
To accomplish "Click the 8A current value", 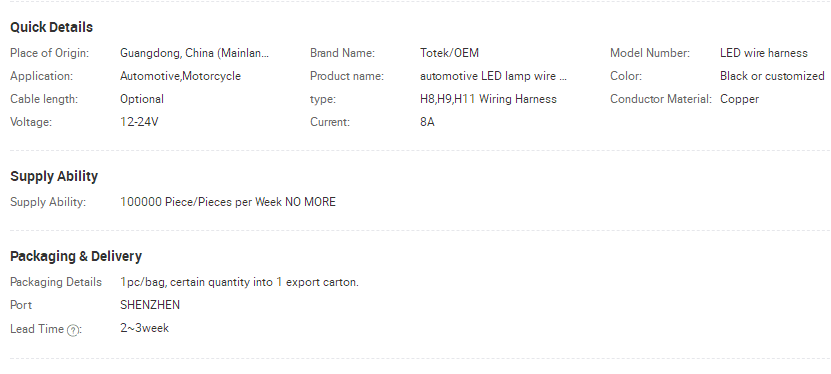I will pos(427,122).
